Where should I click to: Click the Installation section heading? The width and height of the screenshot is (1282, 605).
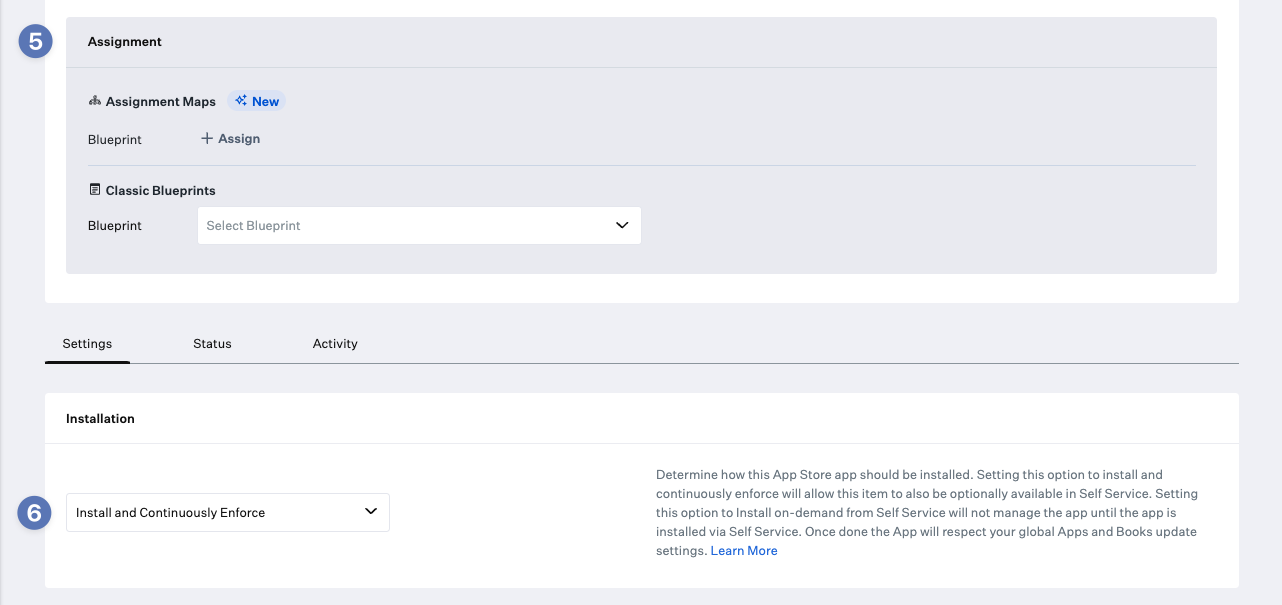[x=100, y=418]
